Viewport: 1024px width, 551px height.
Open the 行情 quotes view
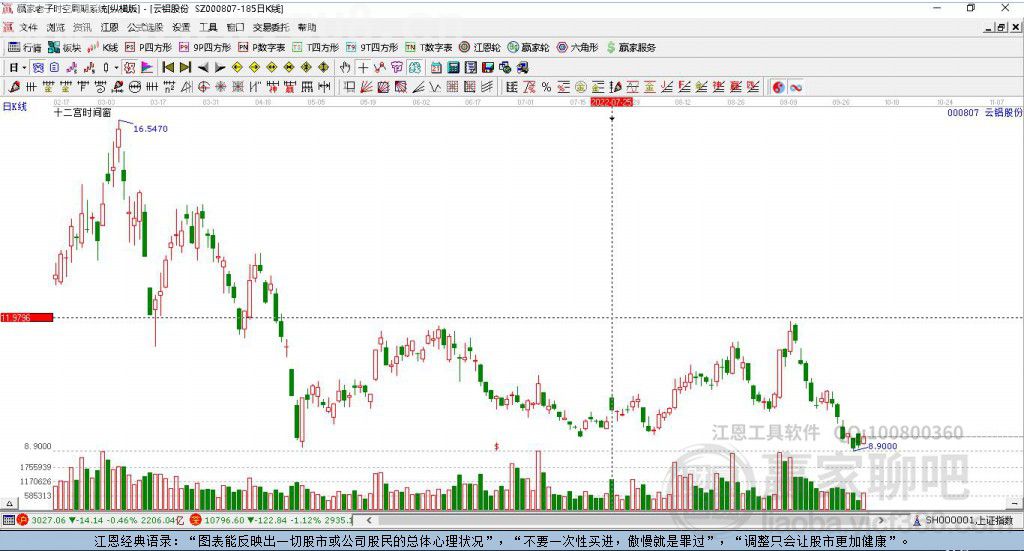pyautogui.click(x=25, y=48)
